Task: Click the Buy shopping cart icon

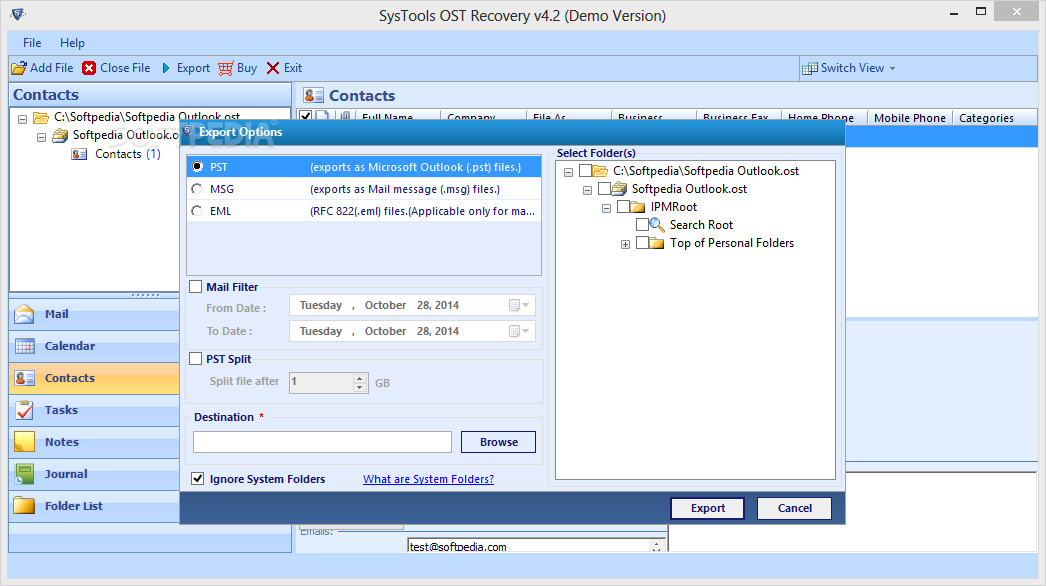Action: tap(226, 68)
